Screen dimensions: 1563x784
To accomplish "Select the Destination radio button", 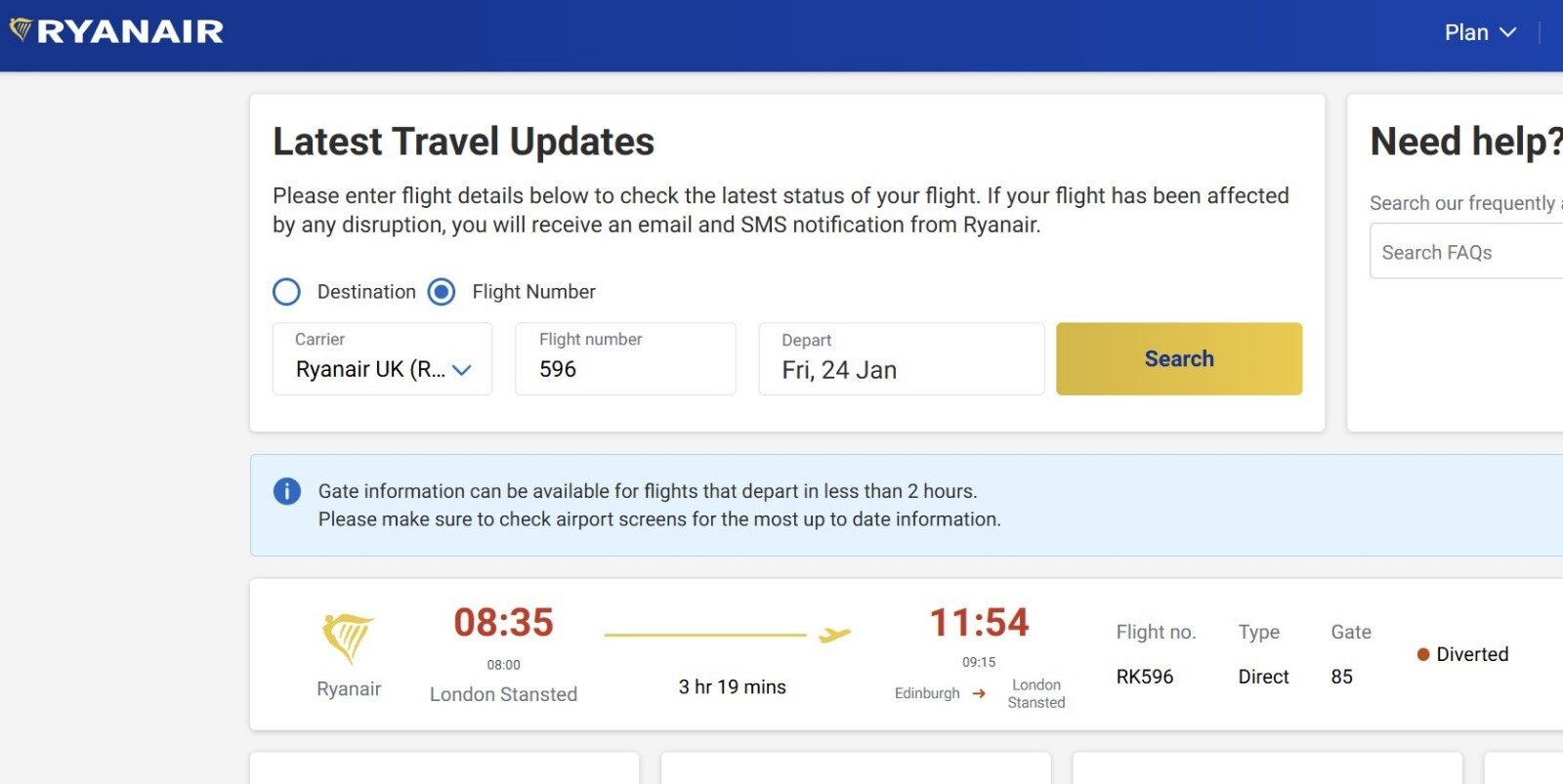I will pyautogui.click(x=286, y=292).
